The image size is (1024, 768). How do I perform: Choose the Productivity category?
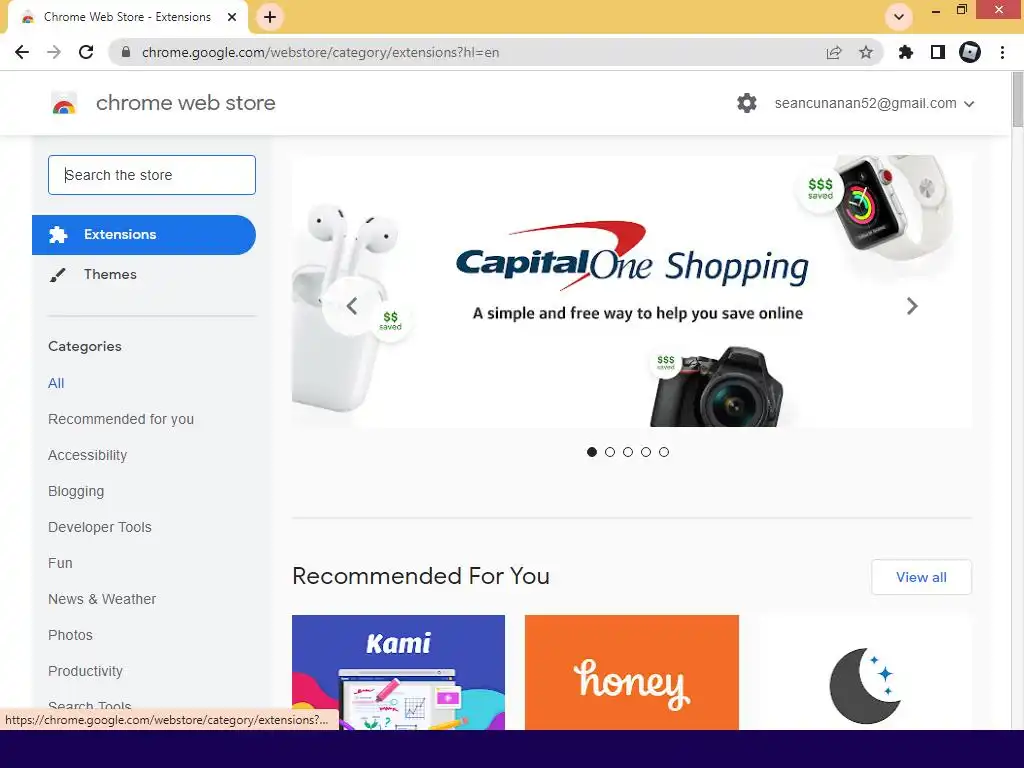pyautogui.click(x=86, y=671)
